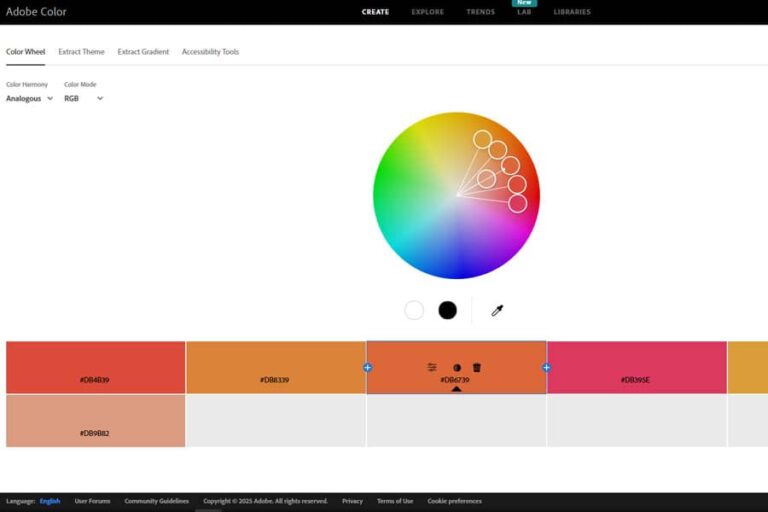Click the contrast half-circle icon on swatch
Image resolution: width=768 pixels, height=512 pixels.
tap(457, 368)
